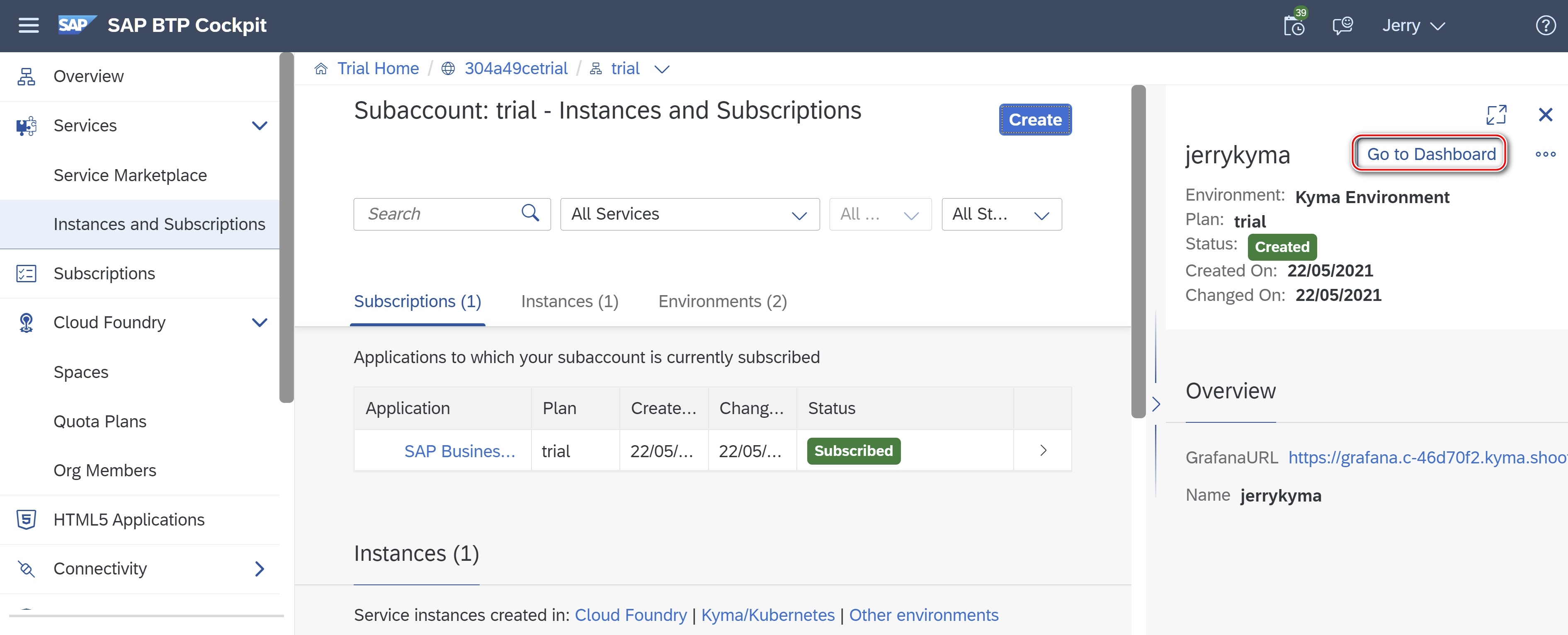Click the SAP logo
1568x635 pixels.
(77, 25)
